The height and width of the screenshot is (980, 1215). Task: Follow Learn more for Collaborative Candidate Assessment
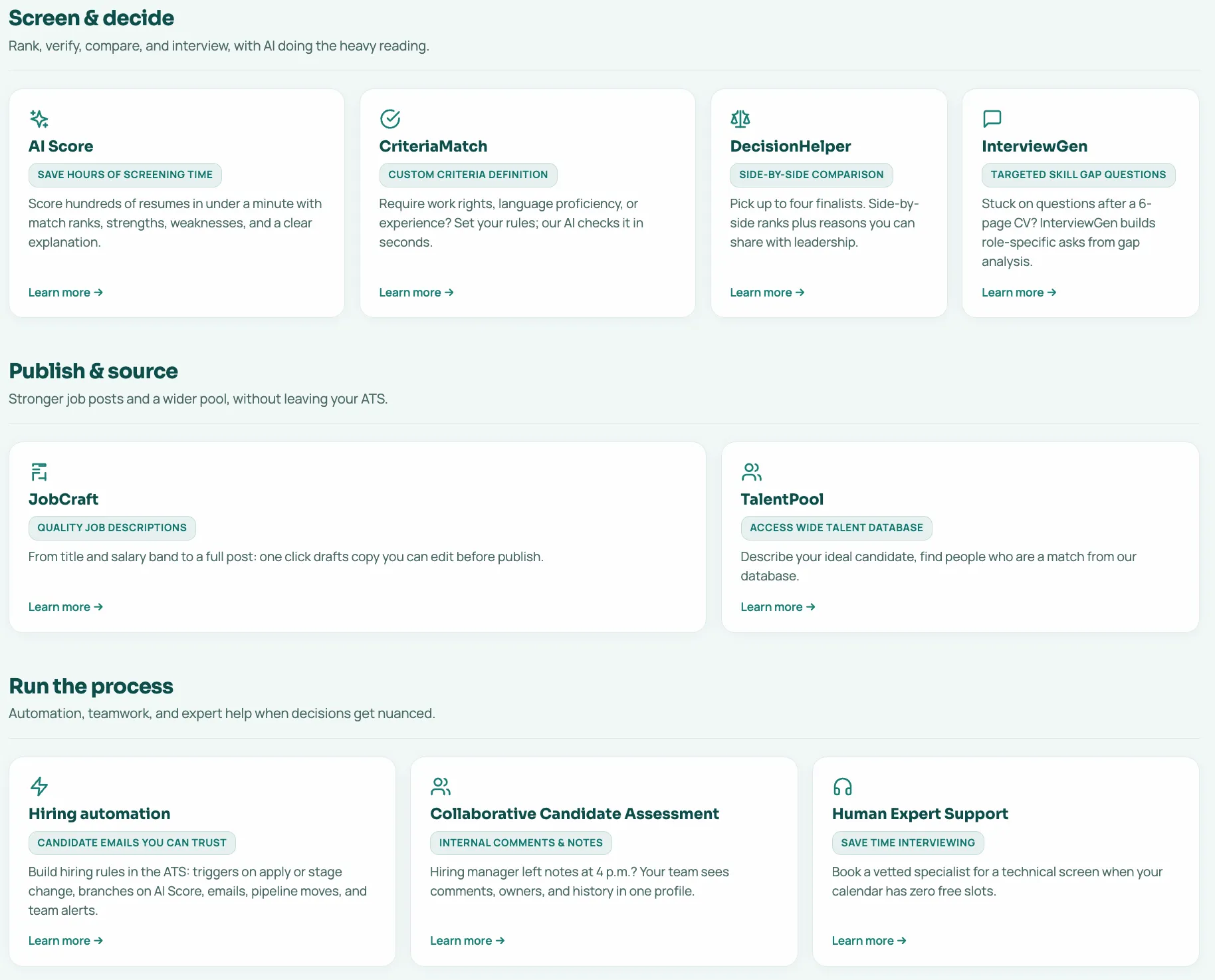(468, 941)
